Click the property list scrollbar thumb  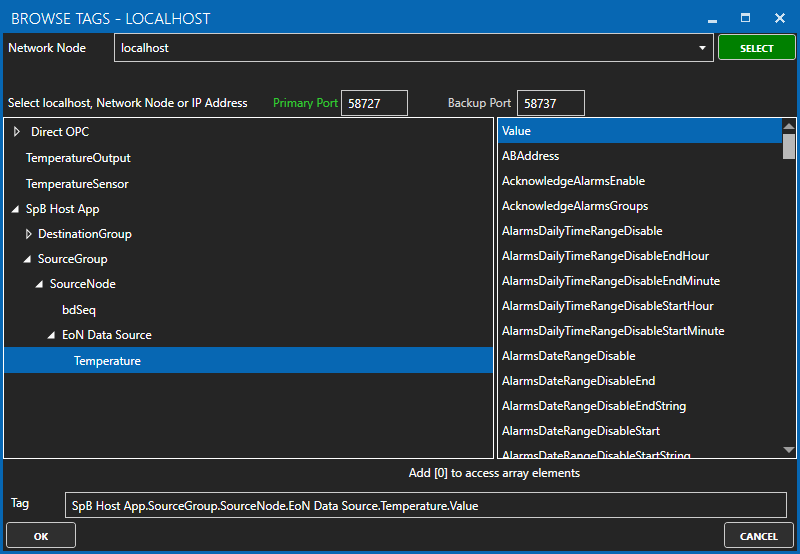coord(789,146)
